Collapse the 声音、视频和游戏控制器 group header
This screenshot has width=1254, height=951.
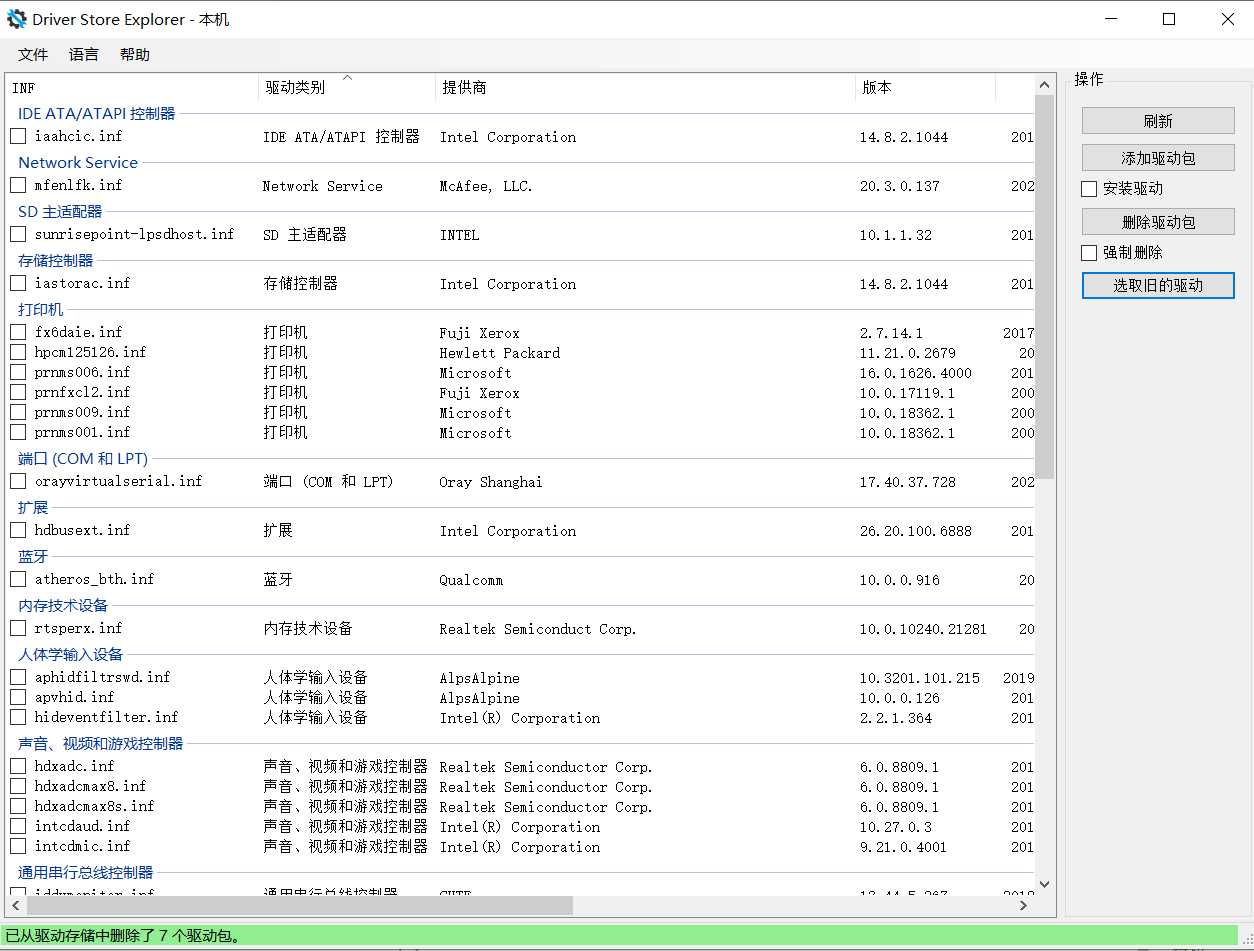(x=101, y=743)
